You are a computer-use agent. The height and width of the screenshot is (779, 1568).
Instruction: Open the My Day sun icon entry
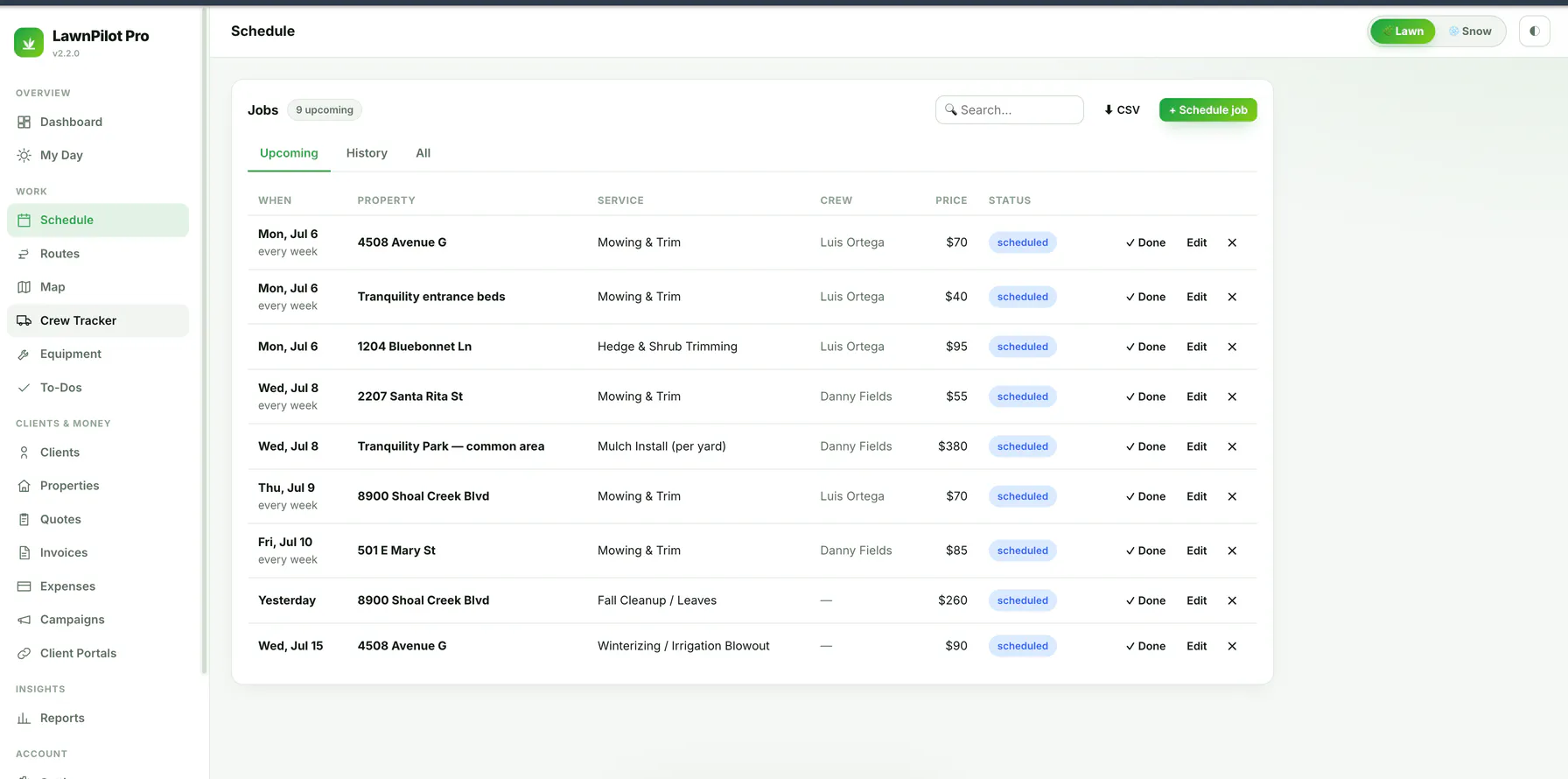click(x=98, y=155)
